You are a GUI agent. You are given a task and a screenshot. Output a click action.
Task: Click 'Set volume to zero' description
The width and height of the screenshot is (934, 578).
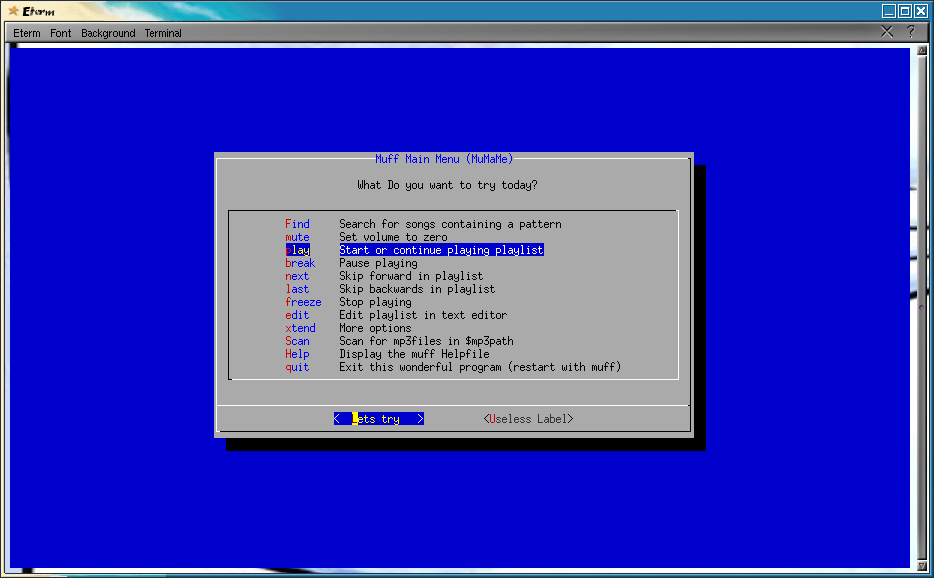[x=393, y=237]
